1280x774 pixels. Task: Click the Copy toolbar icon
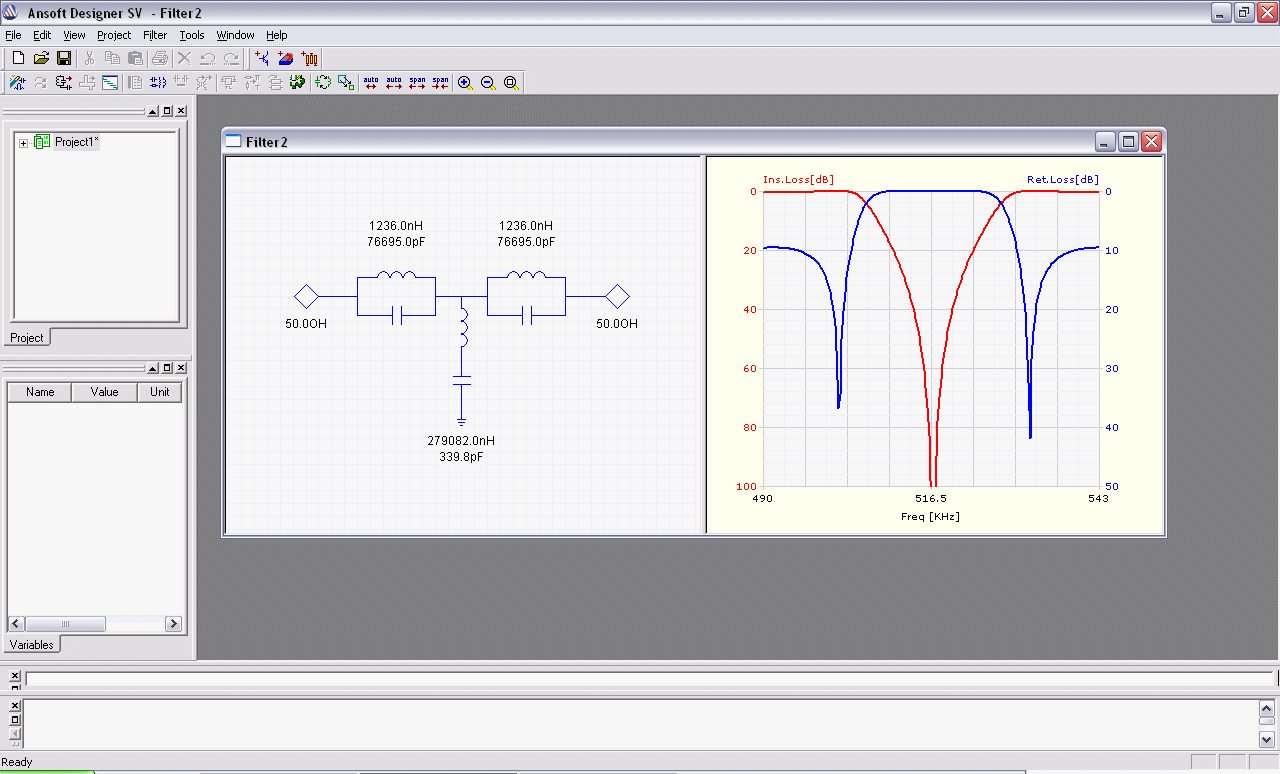point(112,58)
